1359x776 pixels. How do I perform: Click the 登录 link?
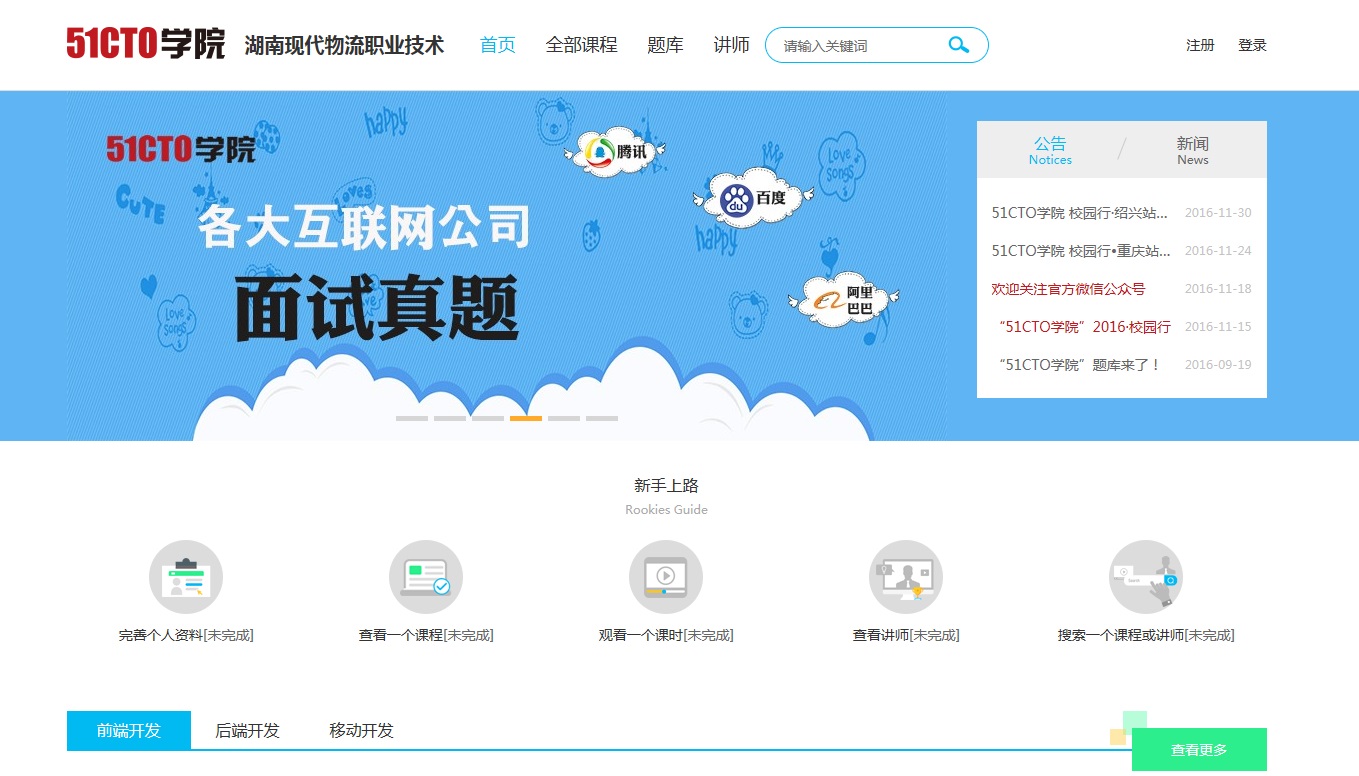point(1252,45)
